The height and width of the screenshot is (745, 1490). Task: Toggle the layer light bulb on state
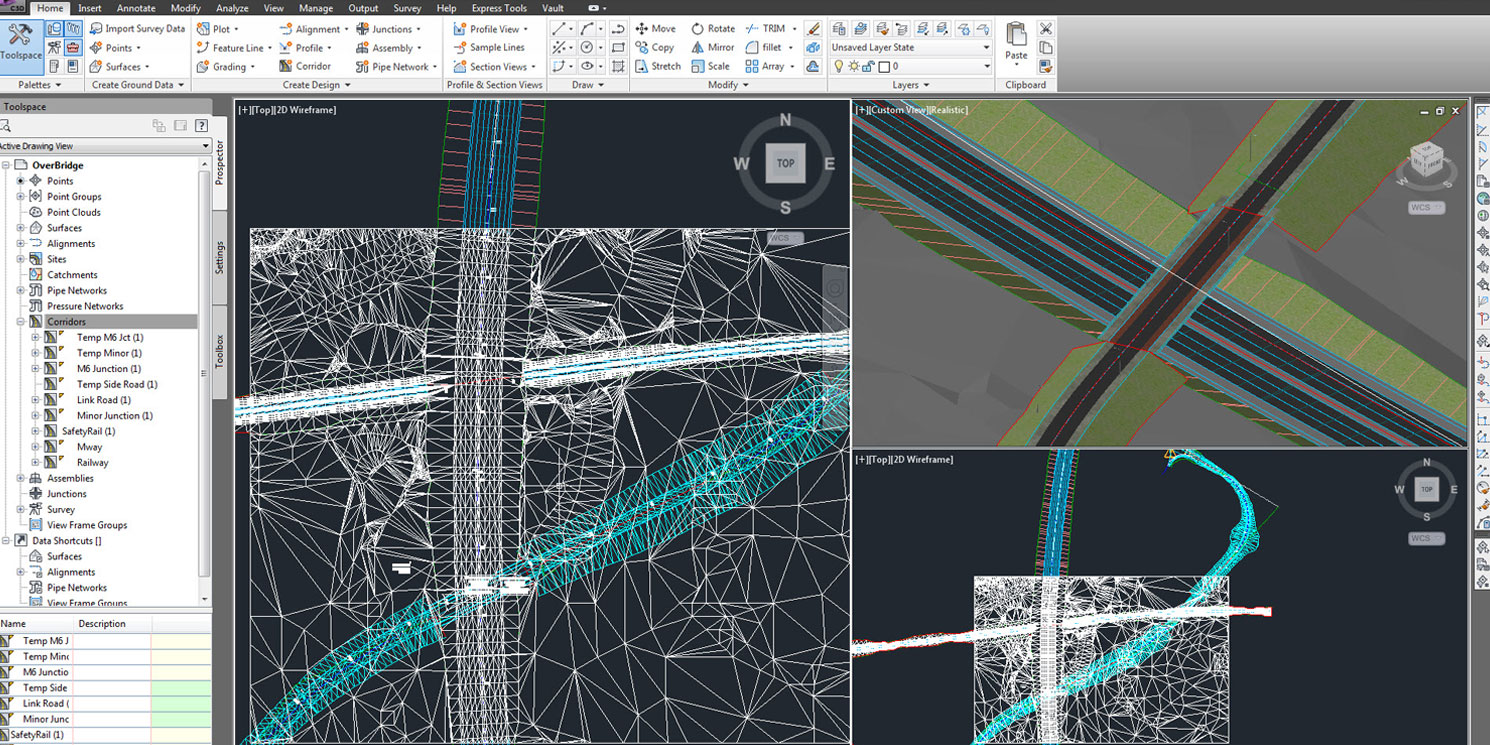pyautogui.click(x=838, y=65)
